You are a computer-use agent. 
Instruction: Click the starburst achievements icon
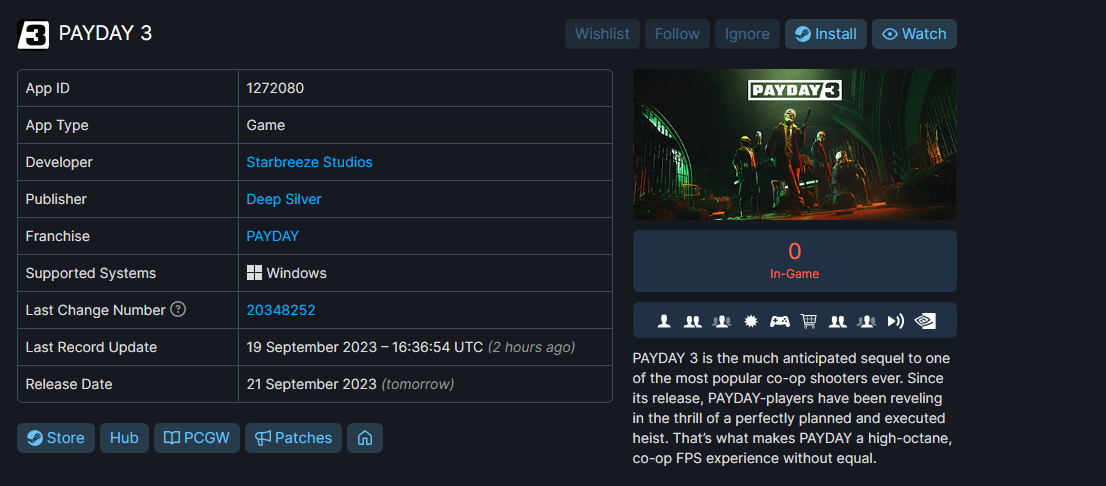[750, 321]
